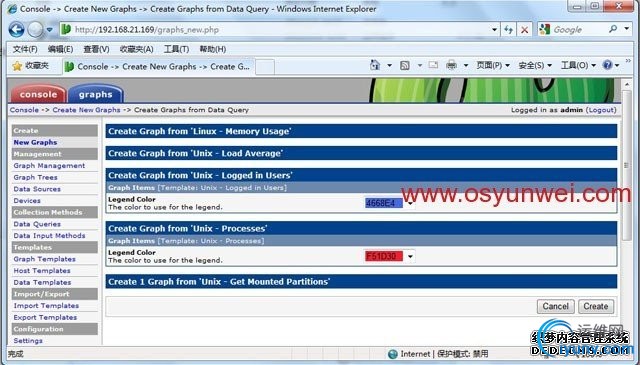Open the 工具(T) menu

coord(176,49)
